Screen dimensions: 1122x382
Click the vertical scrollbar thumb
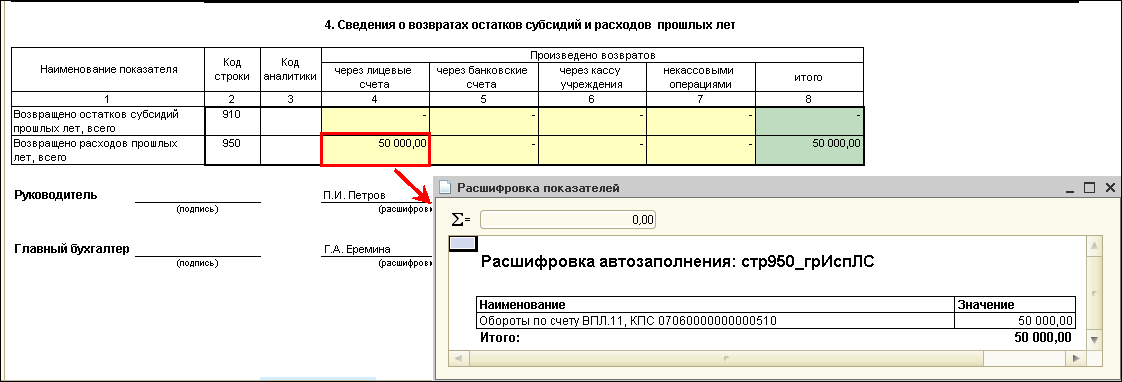[x=1093, y=293]
